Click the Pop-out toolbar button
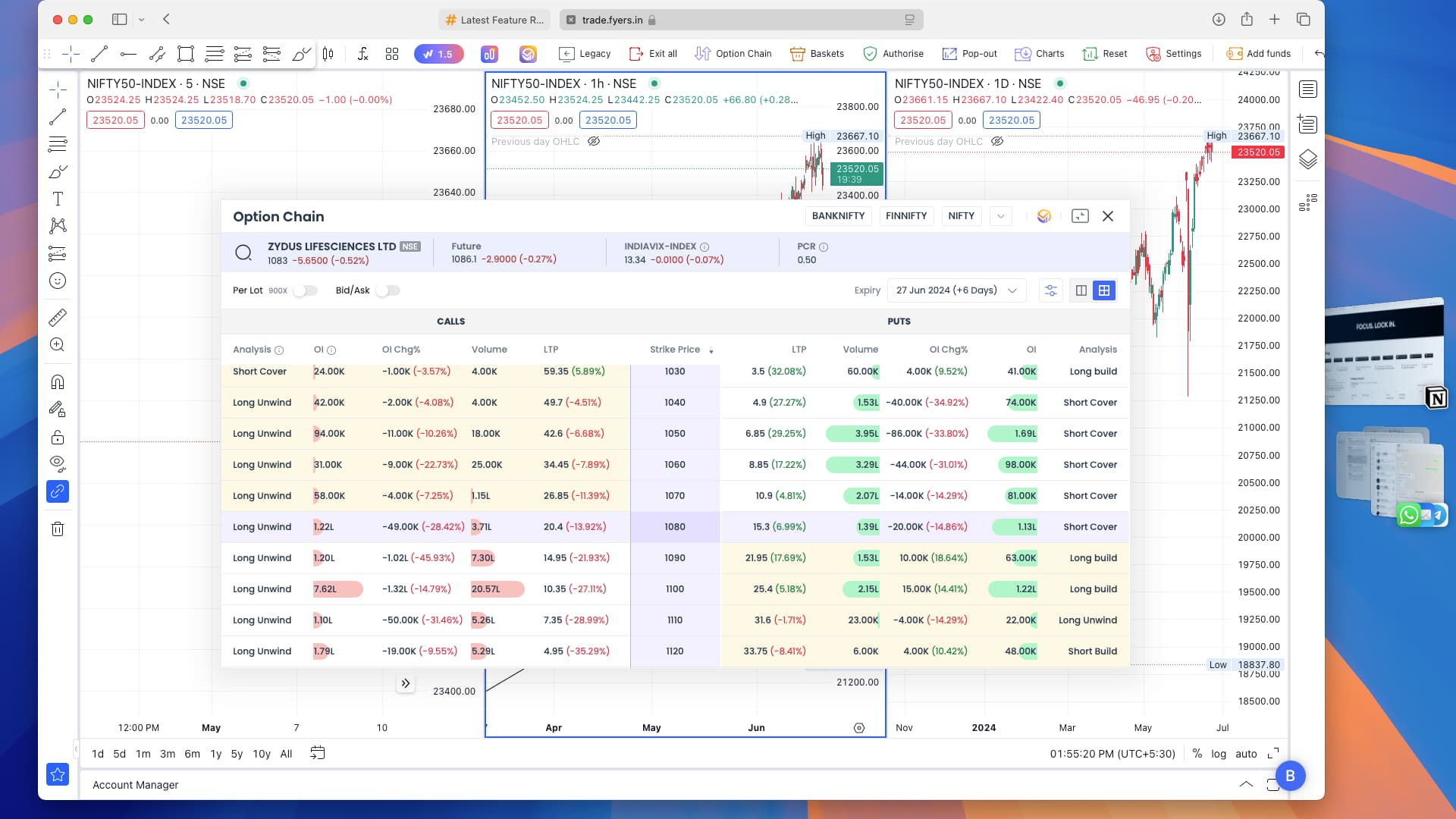 tap(969, 54)
